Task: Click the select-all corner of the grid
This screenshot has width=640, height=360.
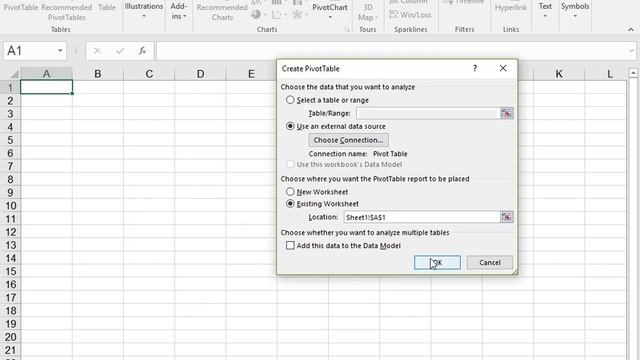Action: [14, 74]
